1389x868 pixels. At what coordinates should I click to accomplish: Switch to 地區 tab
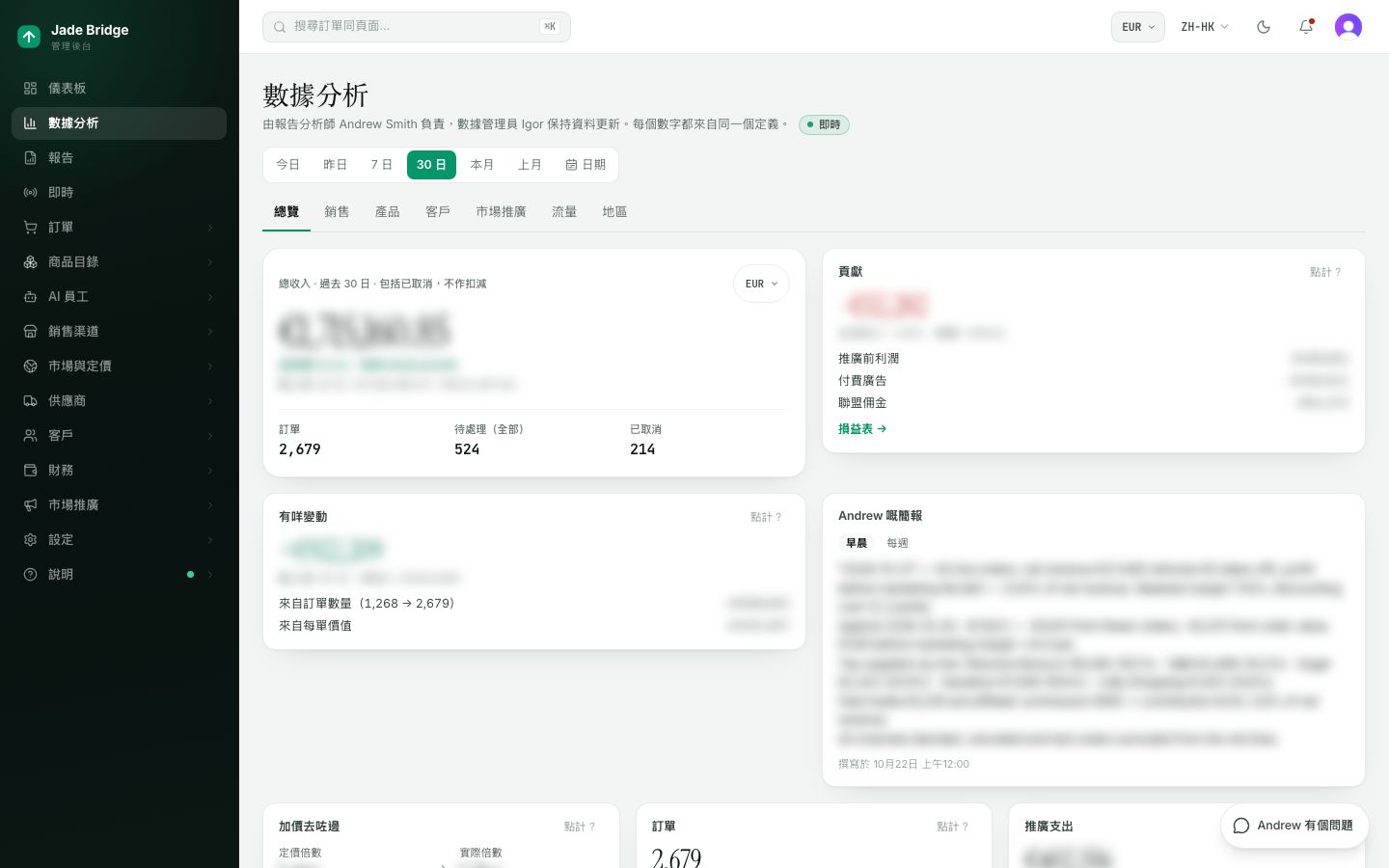(x=614, y=212)
